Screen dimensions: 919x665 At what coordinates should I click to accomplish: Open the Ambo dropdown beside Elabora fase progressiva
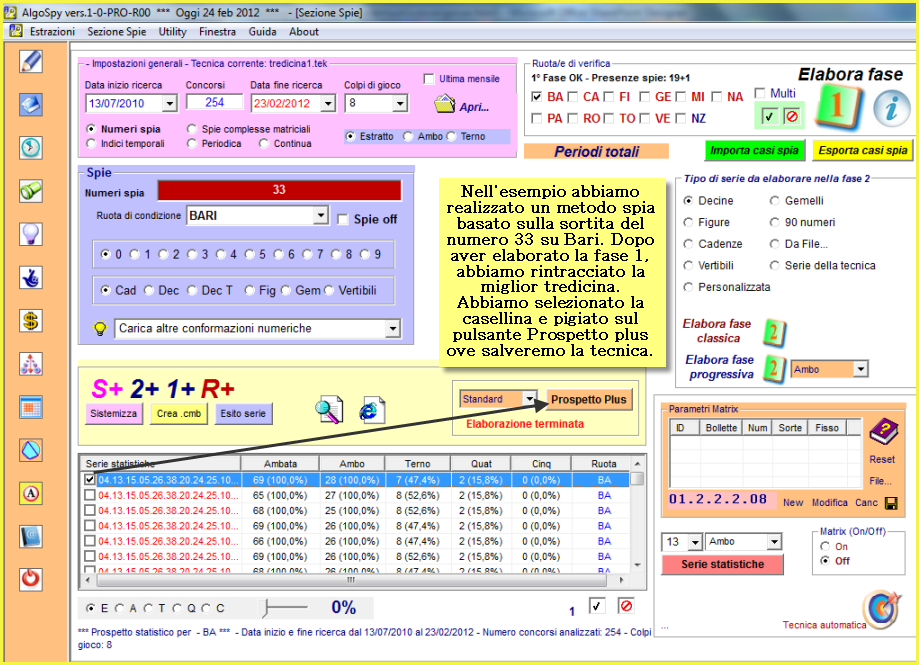click(860, 369)
